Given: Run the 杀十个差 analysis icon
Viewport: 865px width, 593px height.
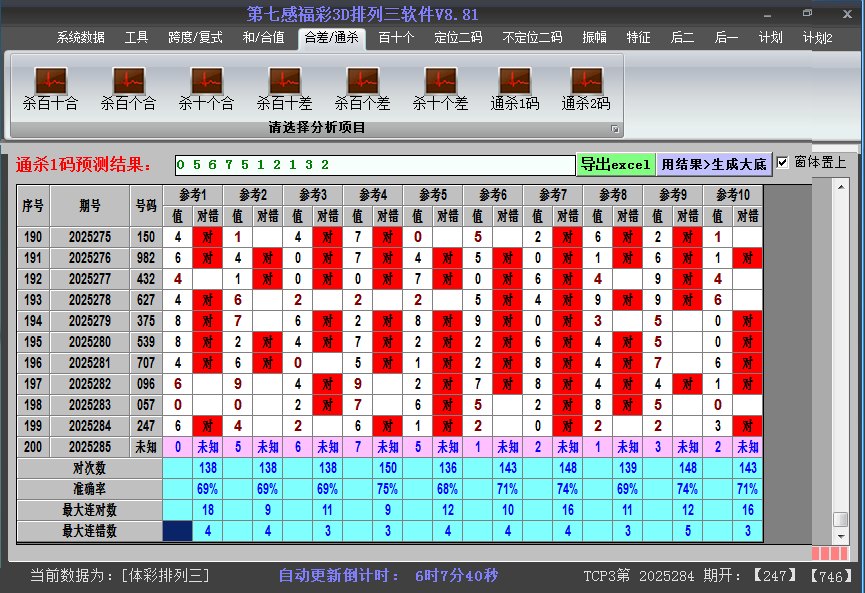Looking at the screenshot, I should pyautogui.click(x=440, y=81).
